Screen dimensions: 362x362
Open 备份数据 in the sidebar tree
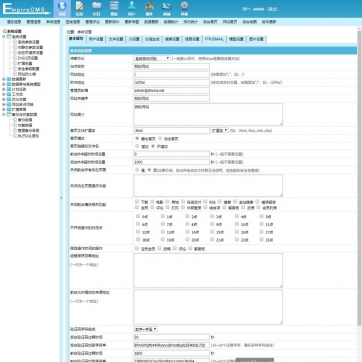[x=25, y=120]
